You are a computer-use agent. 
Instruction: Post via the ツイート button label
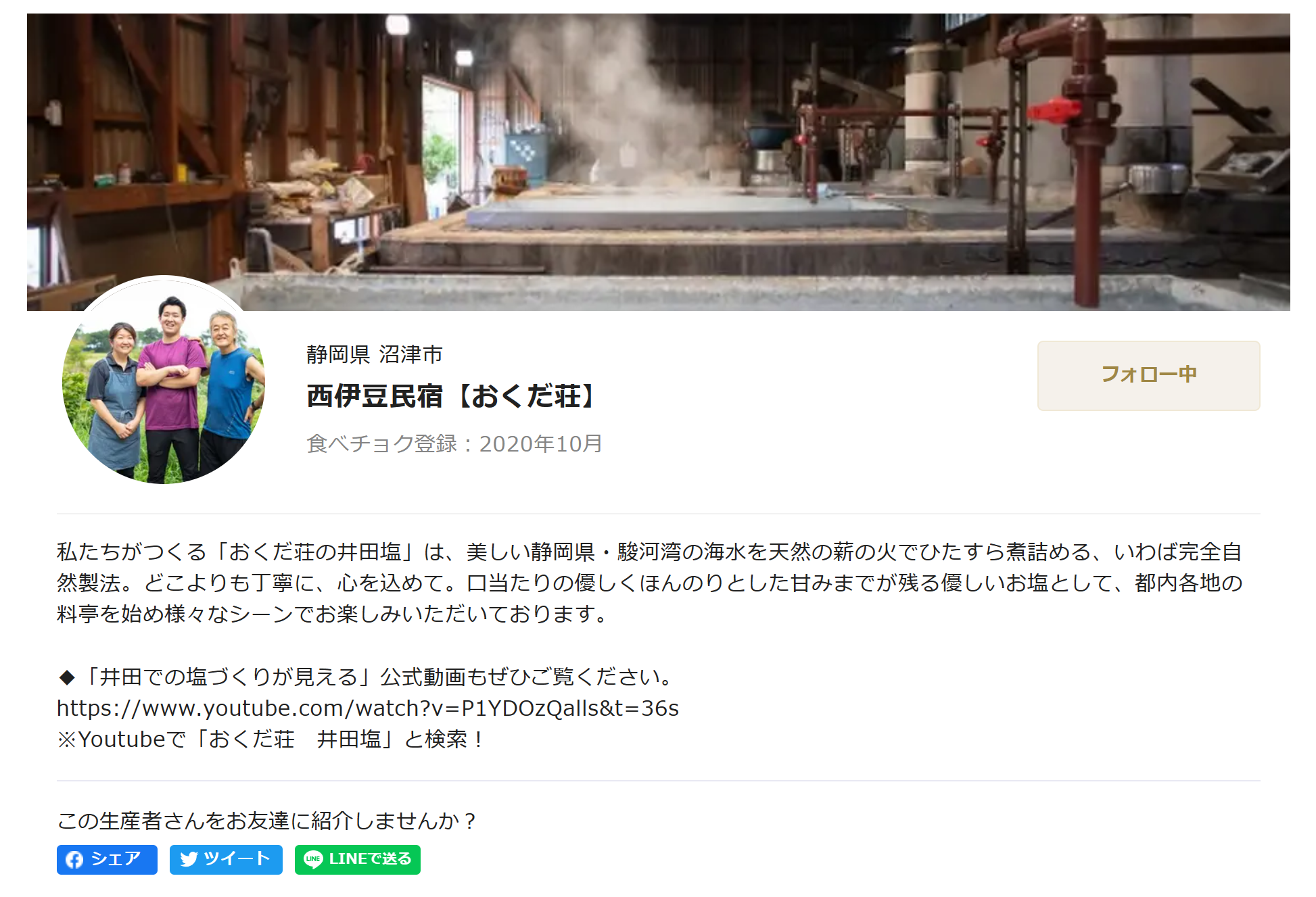(237, 858)
